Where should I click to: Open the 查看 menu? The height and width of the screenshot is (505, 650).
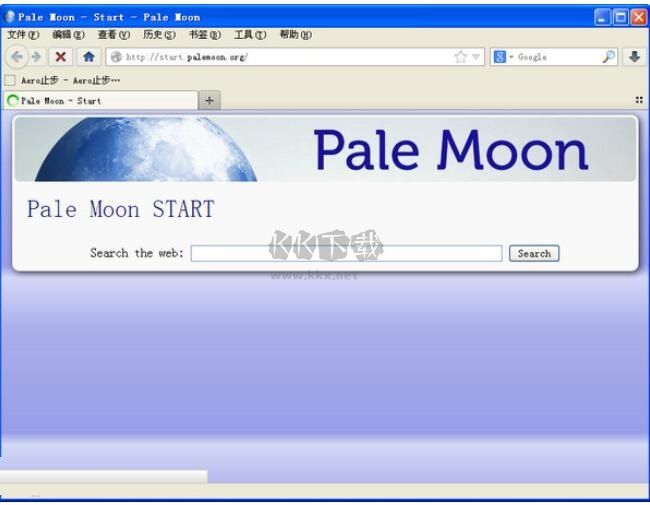point(114,35)
